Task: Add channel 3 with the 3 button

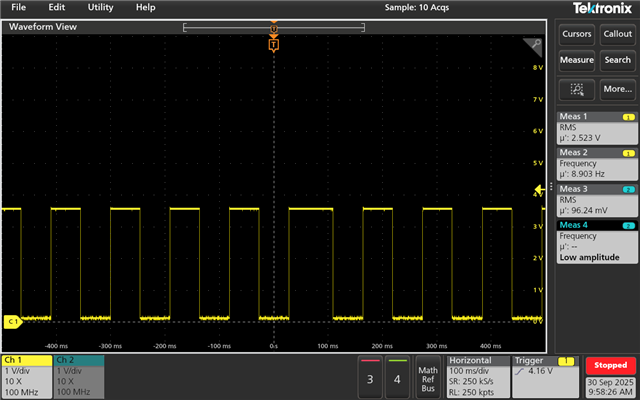Action: tap(370, 377)
